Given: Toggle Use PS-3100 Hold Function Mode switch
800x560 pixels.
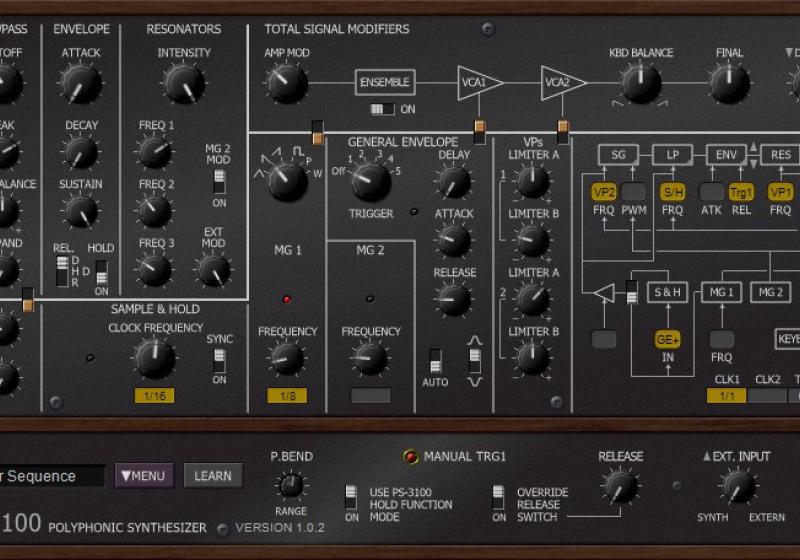Looking at the screenshot, I should tap(351, 497).
